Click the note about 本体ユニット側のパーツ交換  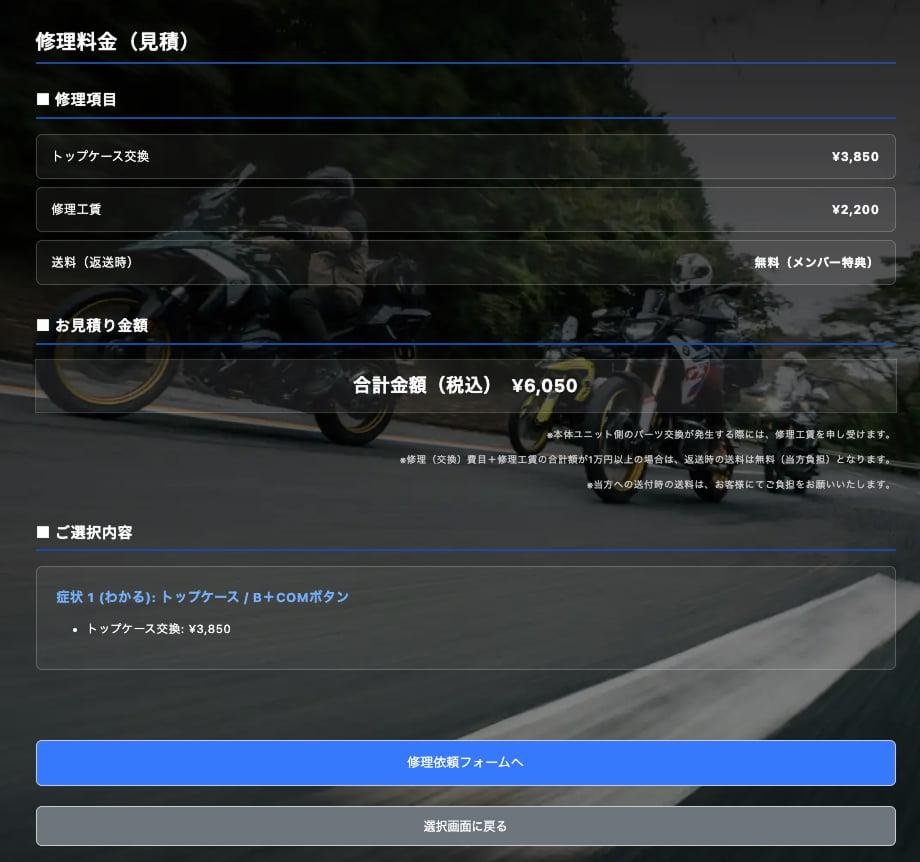pos(718,435)
